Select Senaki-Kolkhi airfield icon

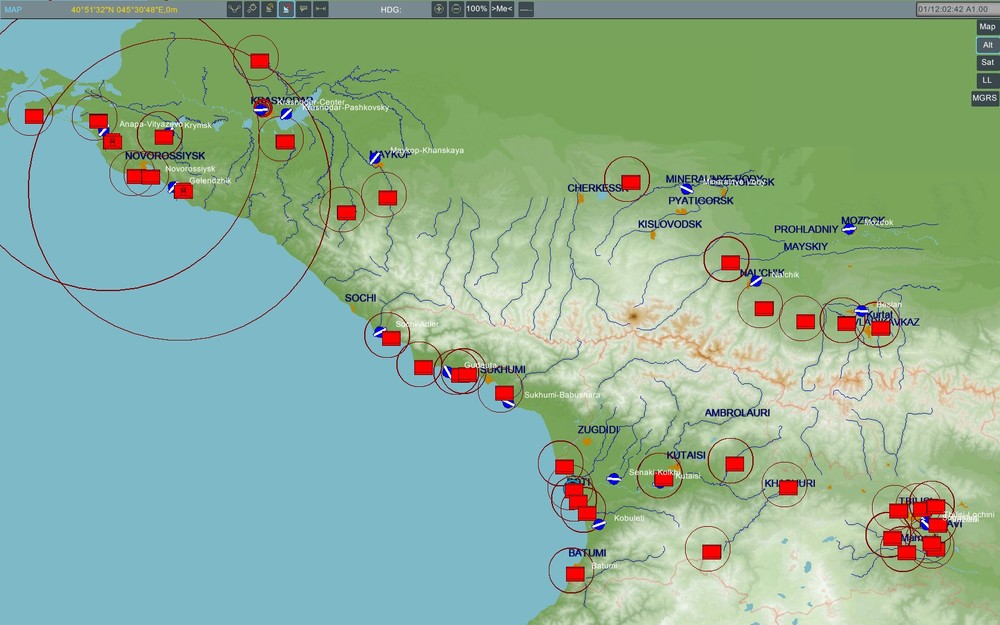[614, 479]
